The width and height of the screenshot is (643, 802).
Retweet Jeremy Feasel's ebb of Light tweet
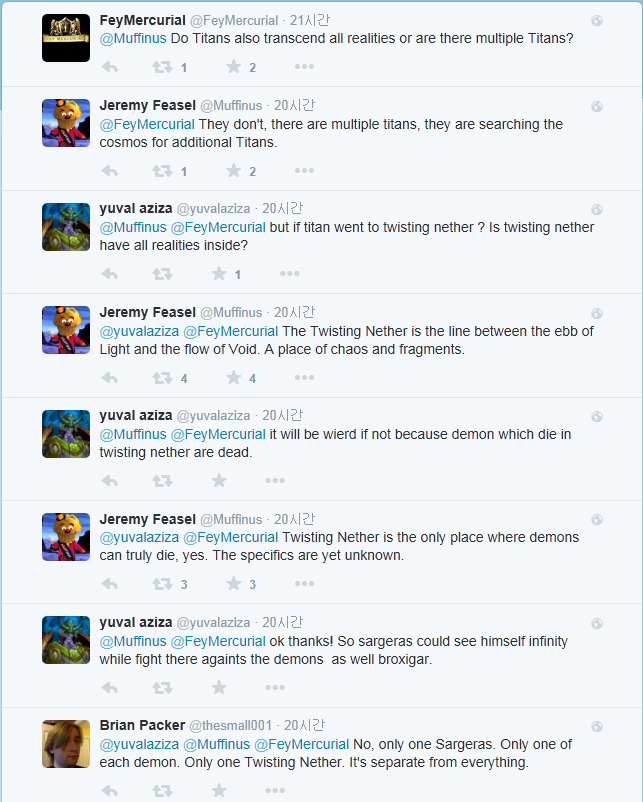161,378
